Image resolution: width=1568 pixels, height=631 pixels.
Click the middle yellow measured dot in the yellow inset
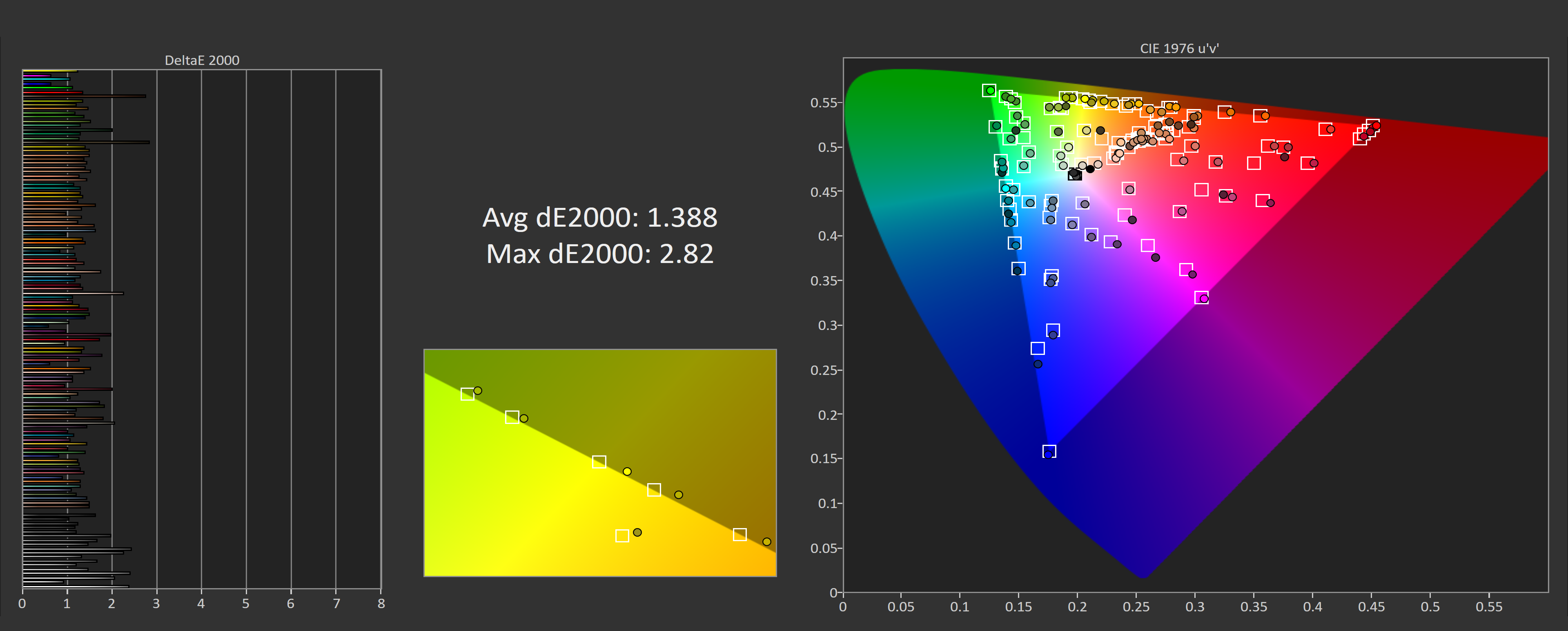(627, 471)
